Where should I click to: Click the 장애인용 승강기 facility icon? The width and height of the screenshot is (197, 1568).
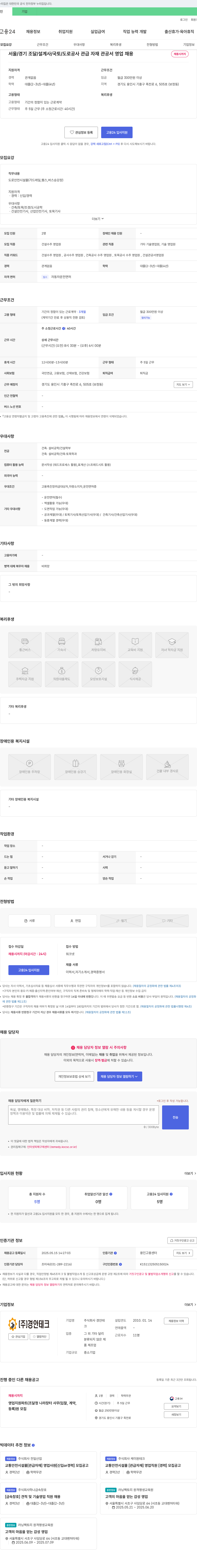pyautogui.click(x=75, y=766)
